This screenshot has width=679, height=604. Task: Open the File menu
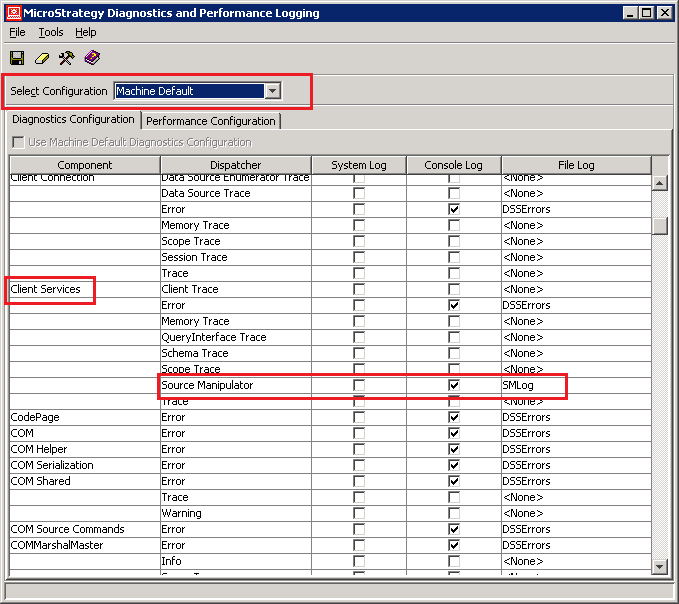point(17,33)
